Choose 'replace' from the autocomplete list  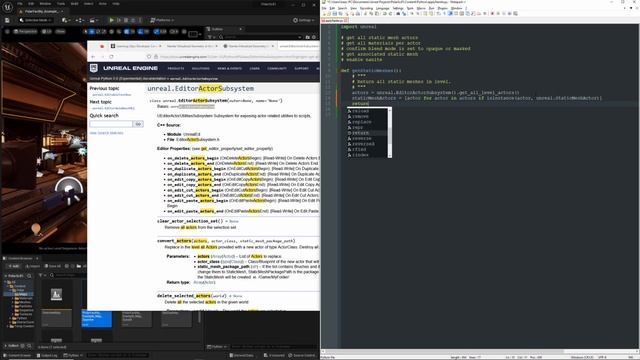(x=362, y=122)
